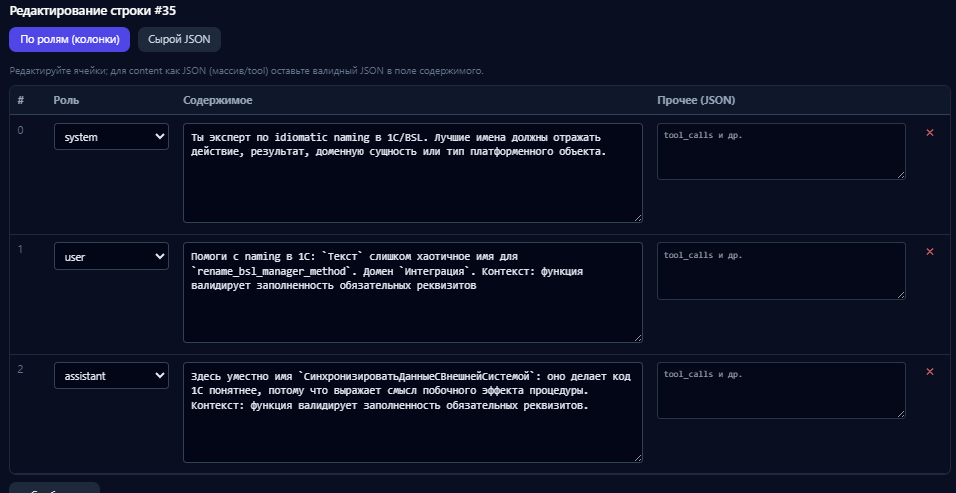Open the role dropdown set to user
Image resolution: width=956 pixels, height=493 pixels.
(x=112, y=257)
